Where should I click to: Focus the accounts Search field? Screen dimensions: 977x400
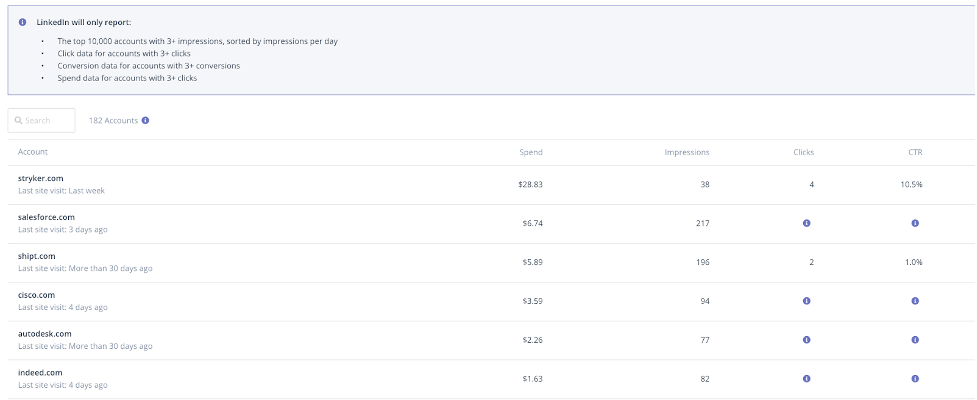(41, 120)
